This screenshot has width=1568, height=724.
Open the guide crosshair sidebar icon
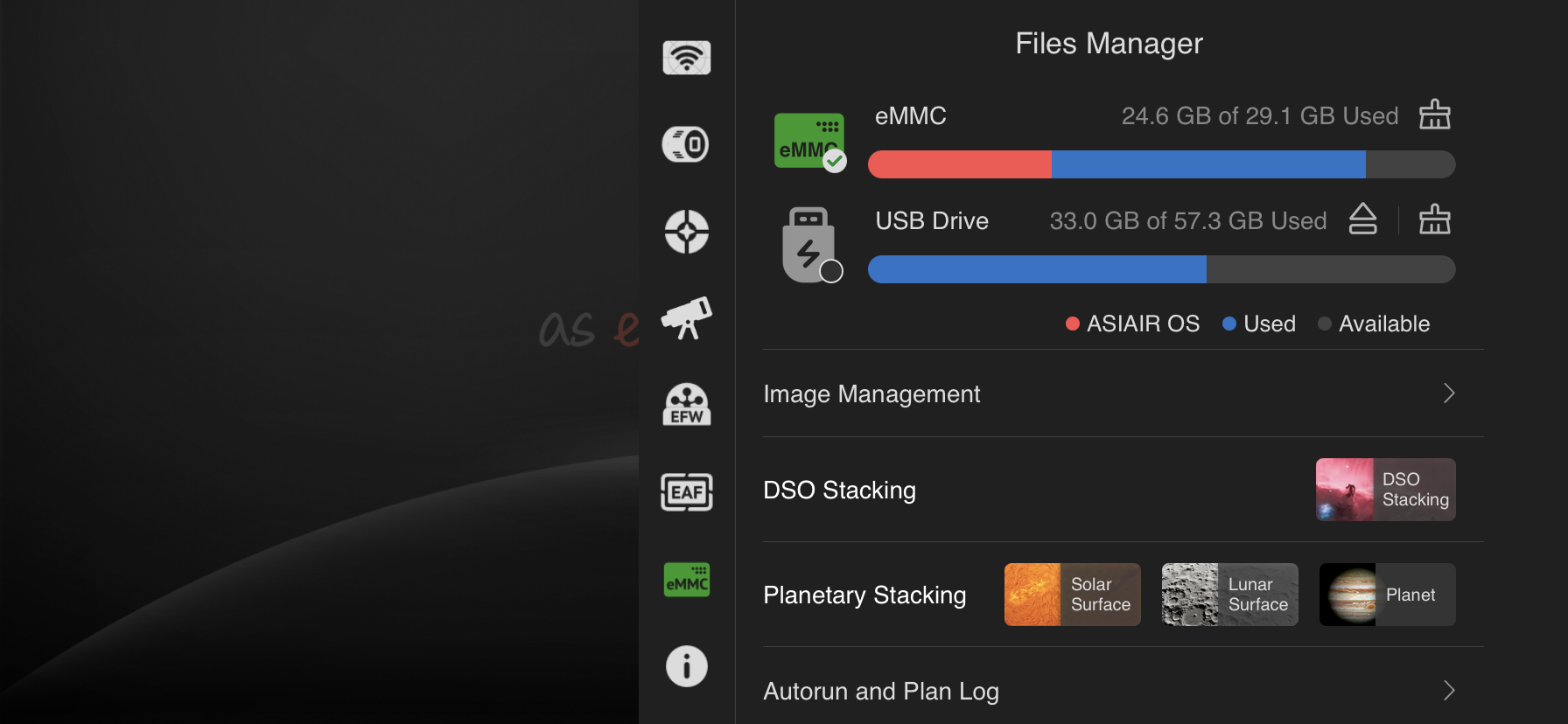(x=686, y=232)
